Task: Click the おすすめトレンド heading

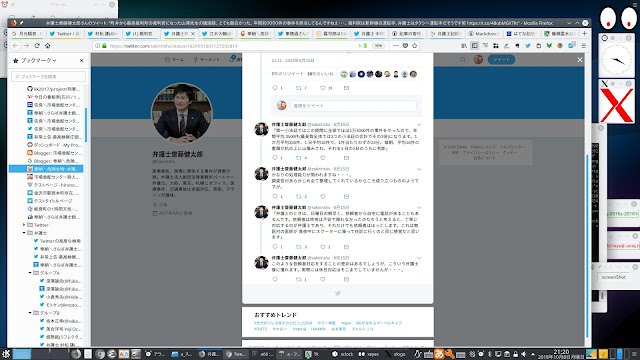Action: point(276,315)
